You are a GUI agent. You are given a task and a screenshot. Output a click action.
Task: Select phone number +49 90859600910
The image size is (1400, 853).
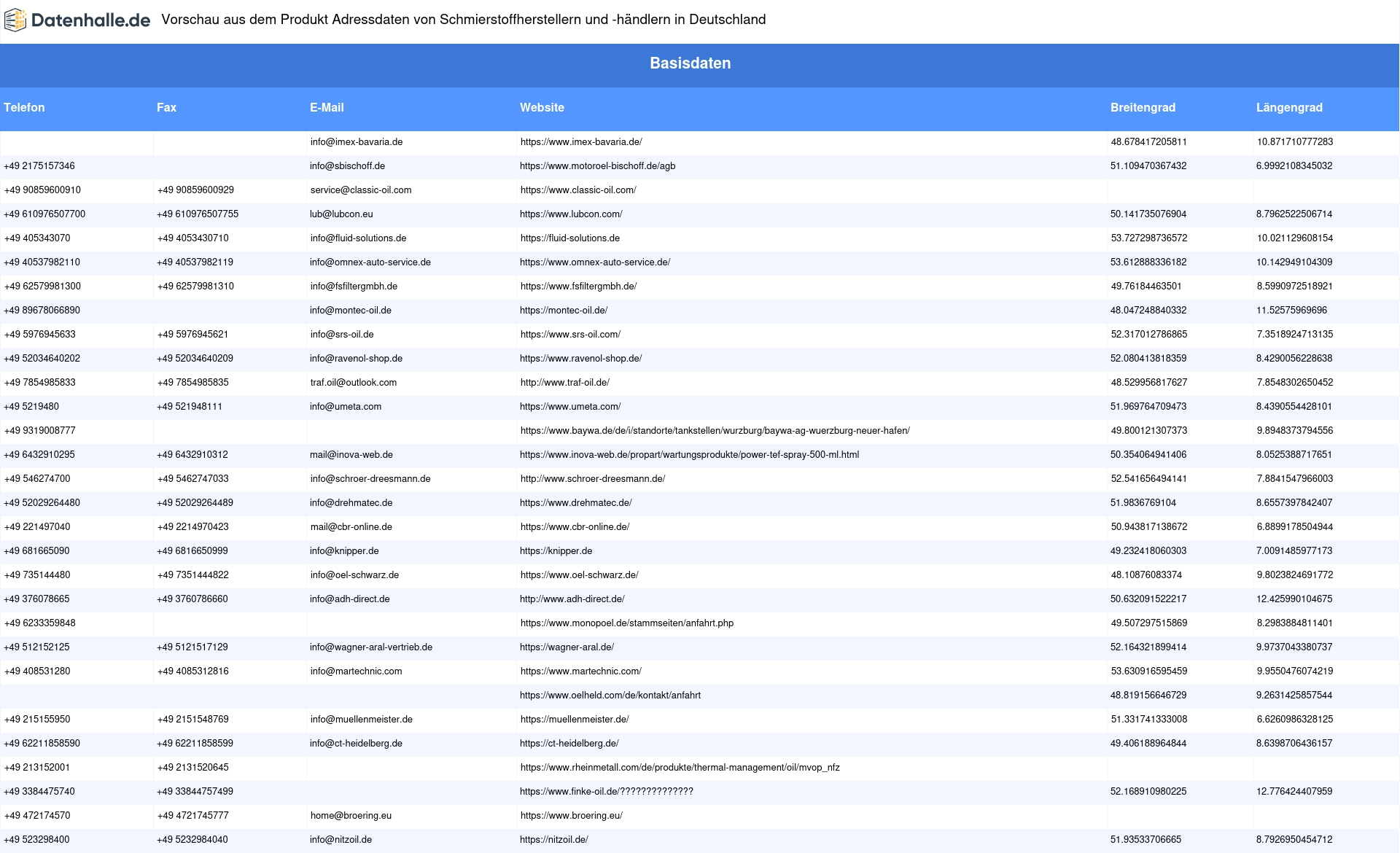click(42, 190)
